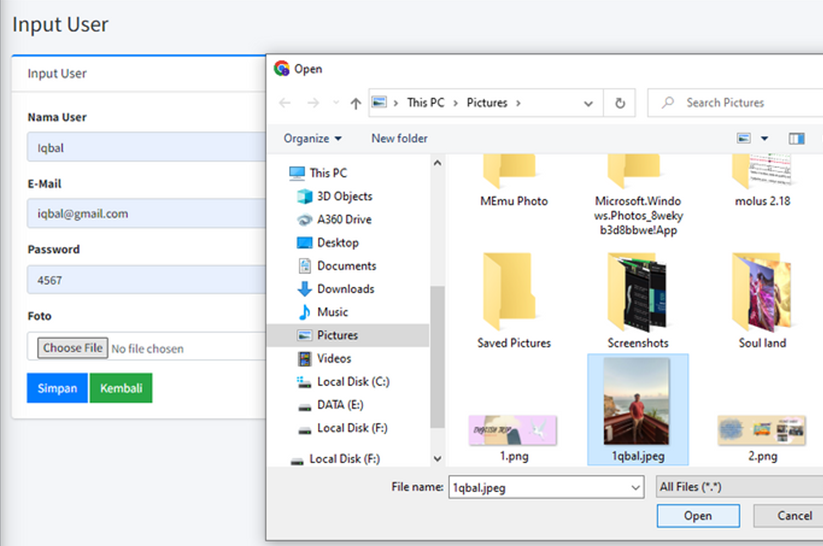Viewport: 823px width, 546px height.
Task: Open the Organize menu
Action: point(312,139)
